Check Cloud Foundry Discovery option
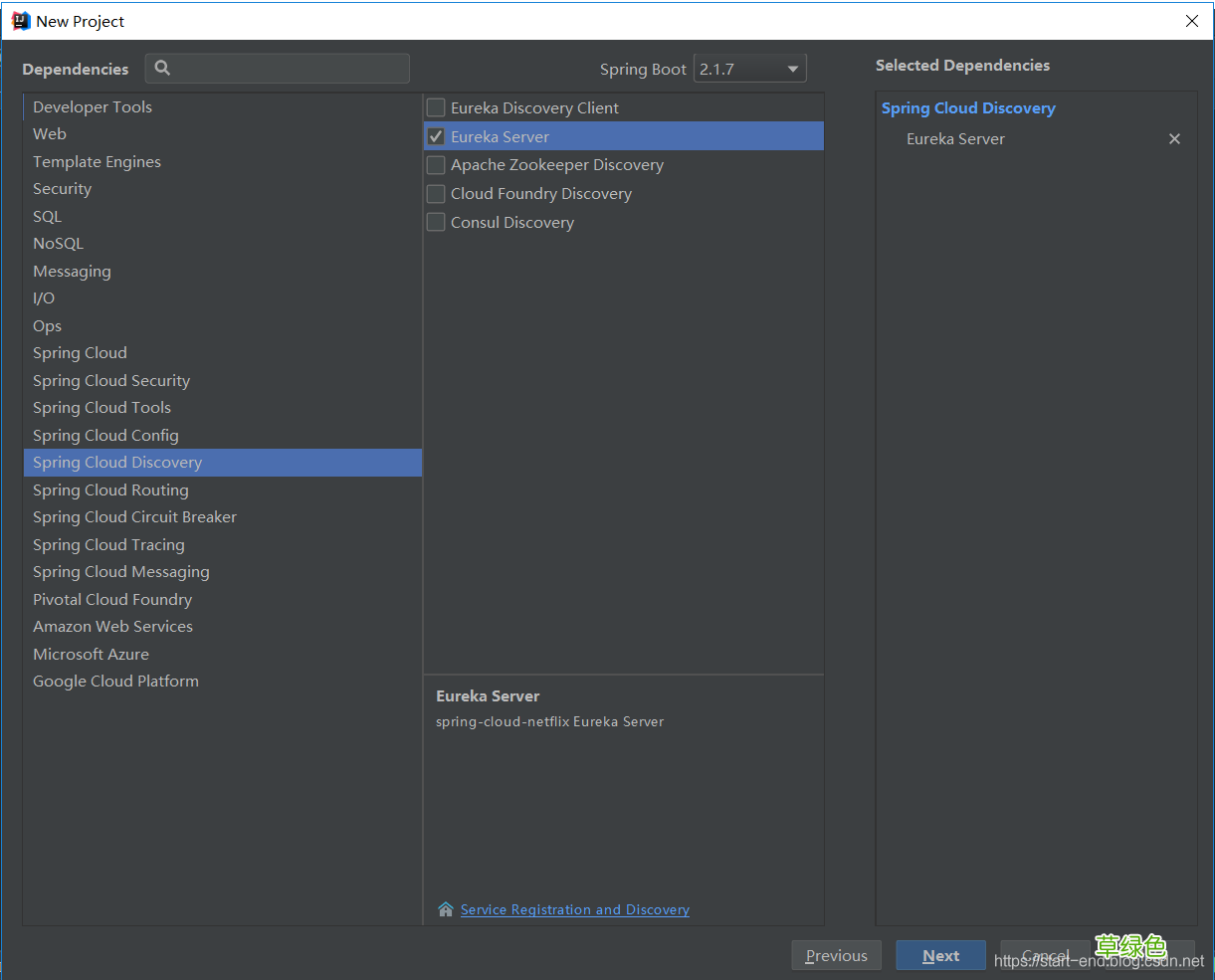The image size is (1215, 980). coord(436,194)
